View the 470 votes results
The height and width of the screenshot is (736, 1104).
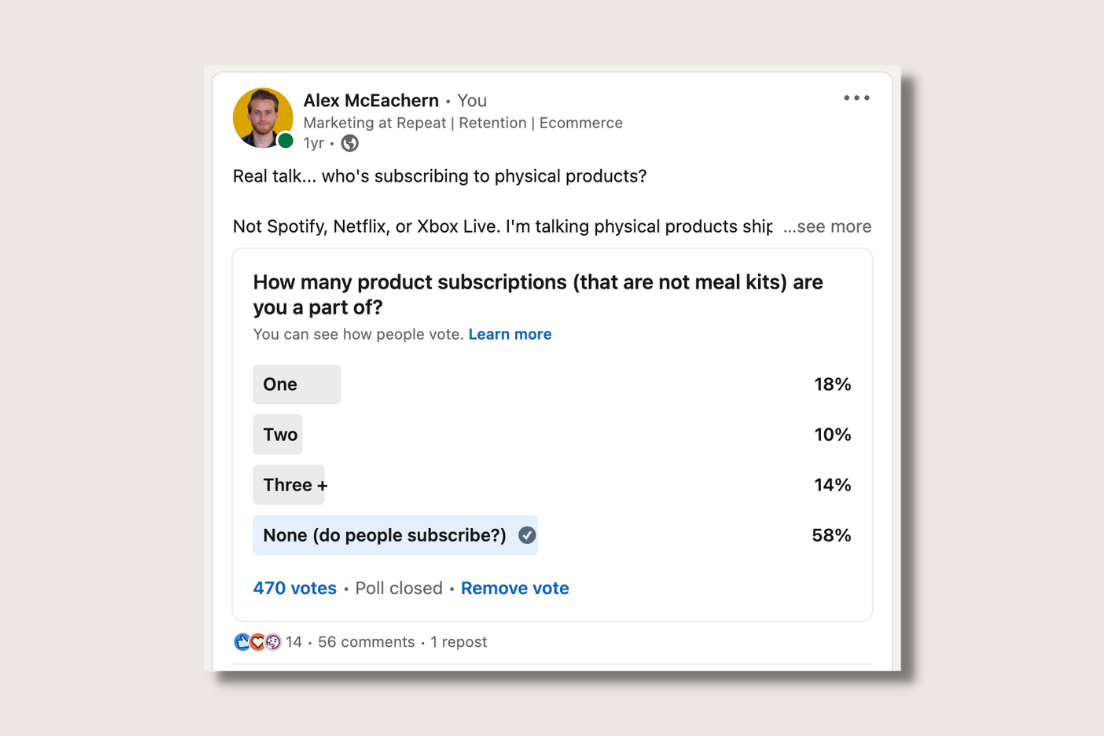(294, 588)
